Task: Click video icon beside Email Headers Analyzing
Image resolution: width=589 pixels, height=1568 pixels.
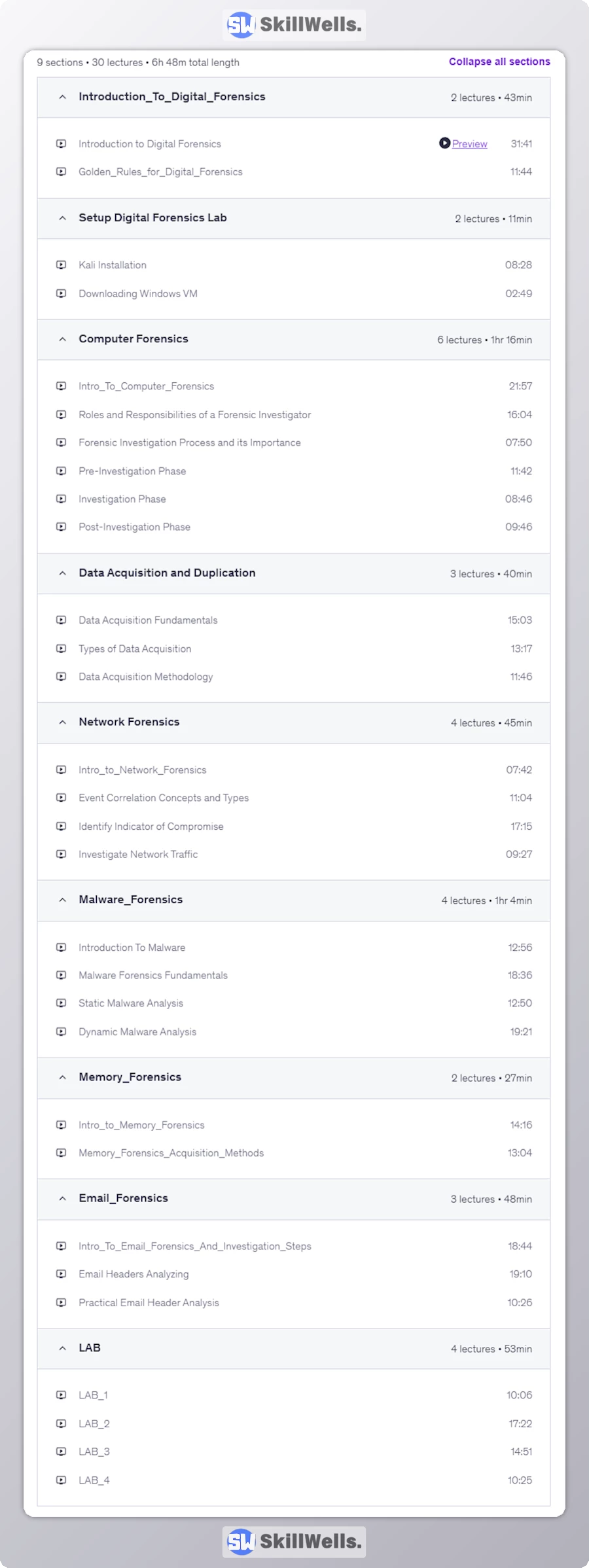Action: click(x=62, y=1274)
